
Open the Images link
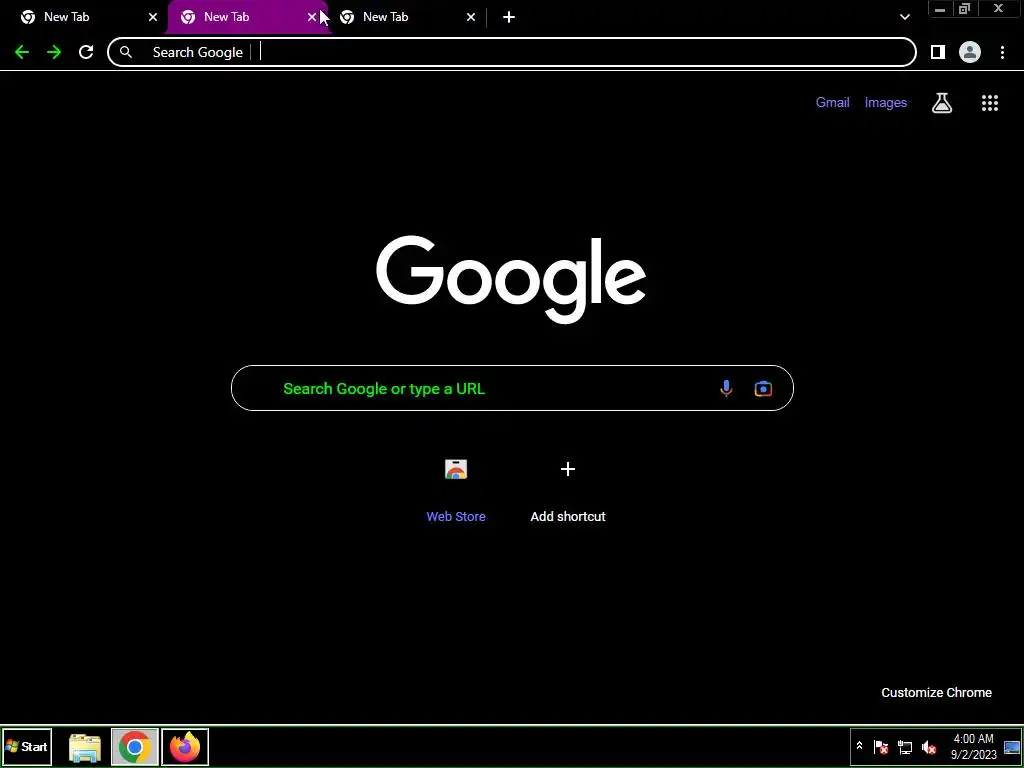pyautogui.click(x=886, y=103)
